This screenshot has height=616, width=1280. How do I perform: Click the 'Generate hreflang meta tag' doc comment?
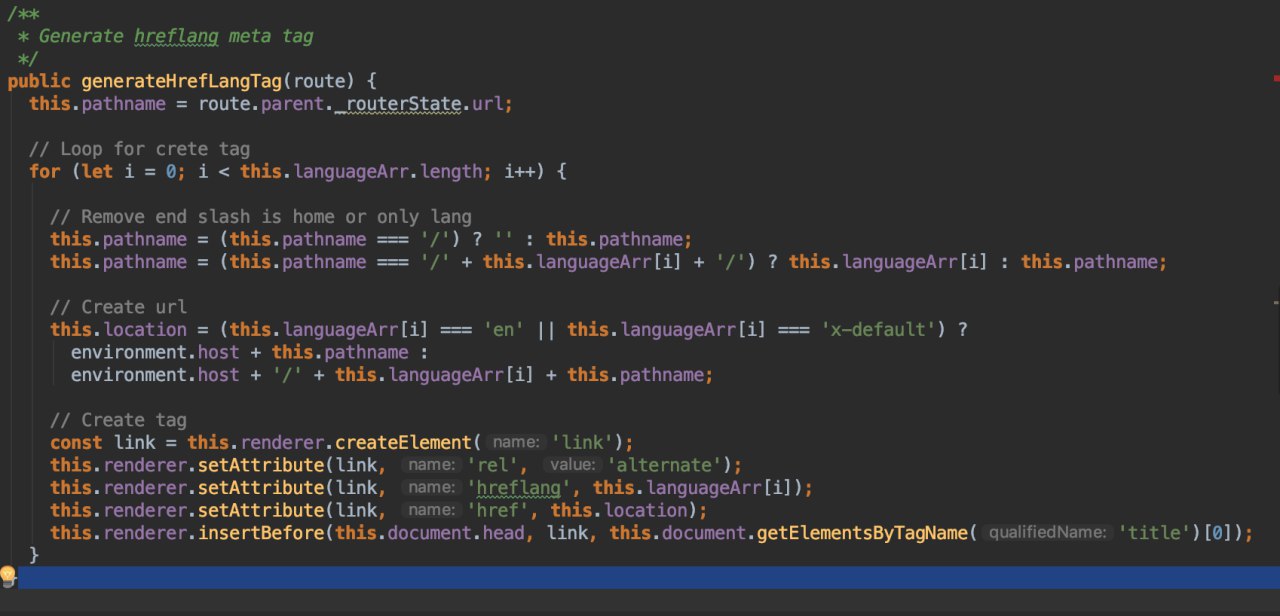click(x=176, y=37)
